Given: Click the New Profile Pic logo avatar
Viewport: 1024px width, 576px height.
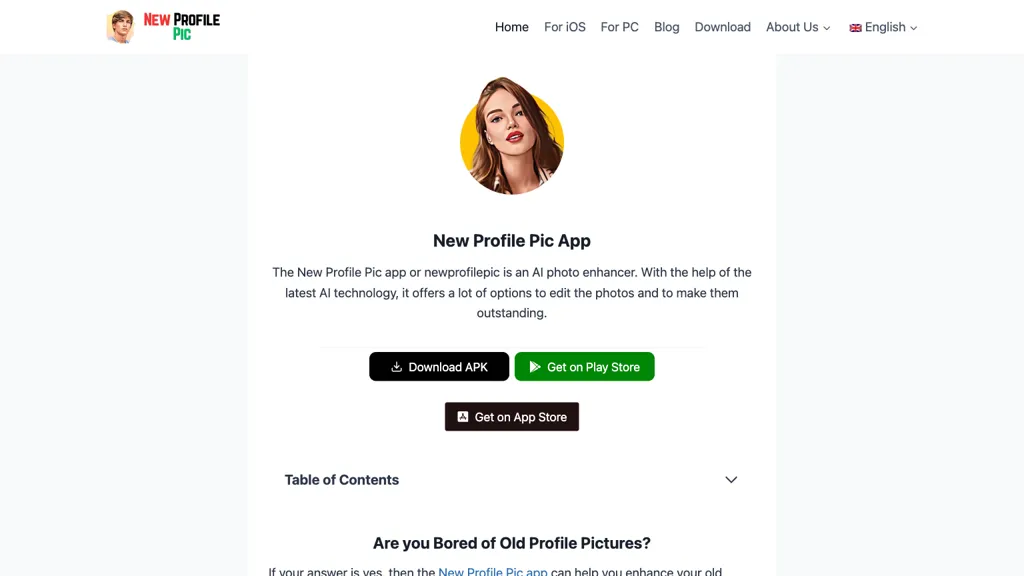Looking at the screenshot, I should point(120,27).
